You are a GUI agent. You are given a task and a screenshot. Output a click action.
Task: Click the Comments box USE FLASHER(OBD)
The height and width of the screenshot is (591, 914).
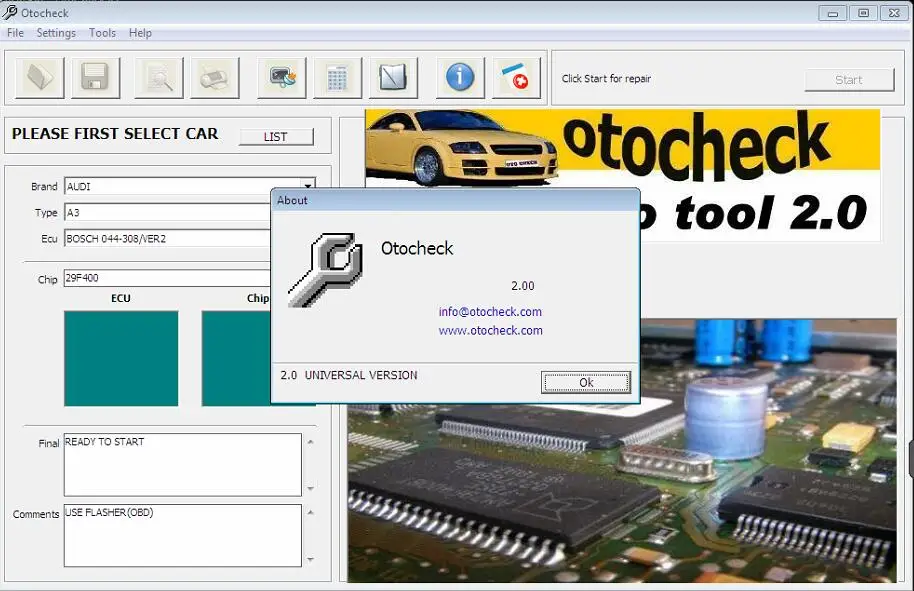pos(182,535)
